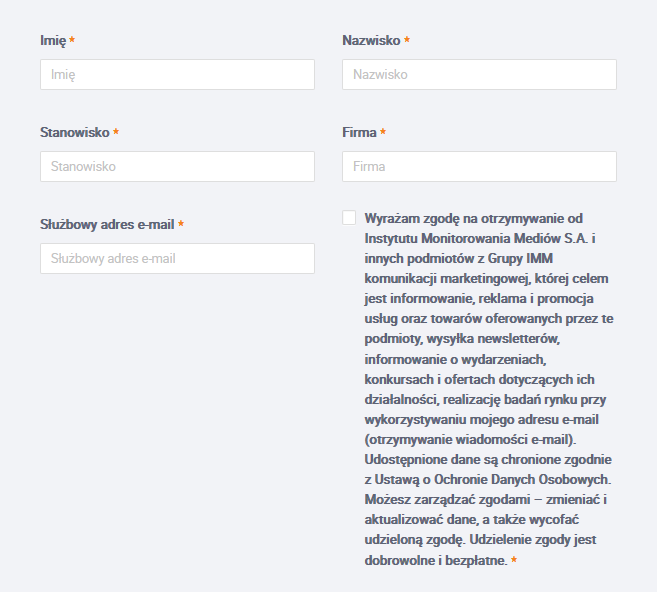Click "Ustawą o Ochronie Danych Osobowych" phrase

pos(491,480)
